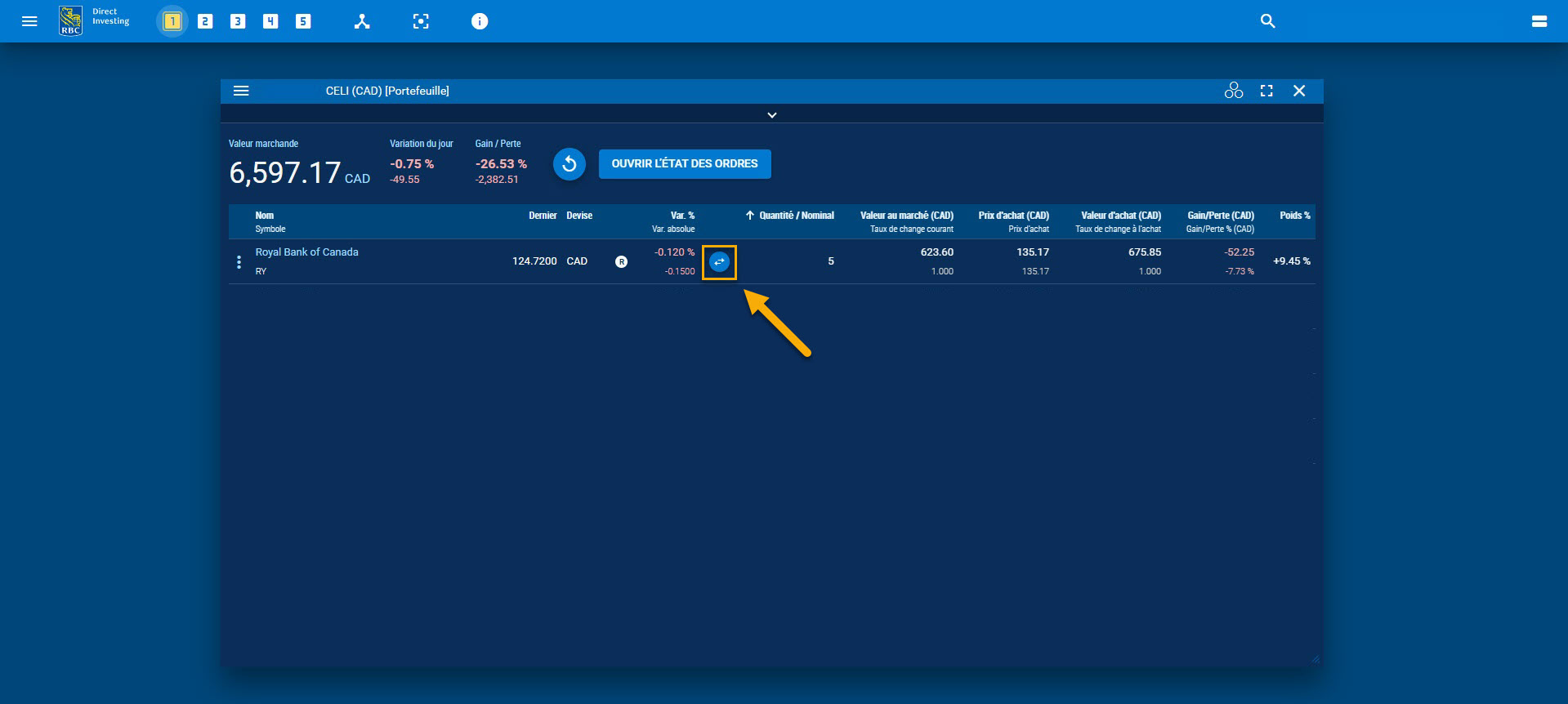Open the portfolio widget hamburger menu
Image resolution: width=1568 pixels, height=704 pixels.
pos(241,91)
